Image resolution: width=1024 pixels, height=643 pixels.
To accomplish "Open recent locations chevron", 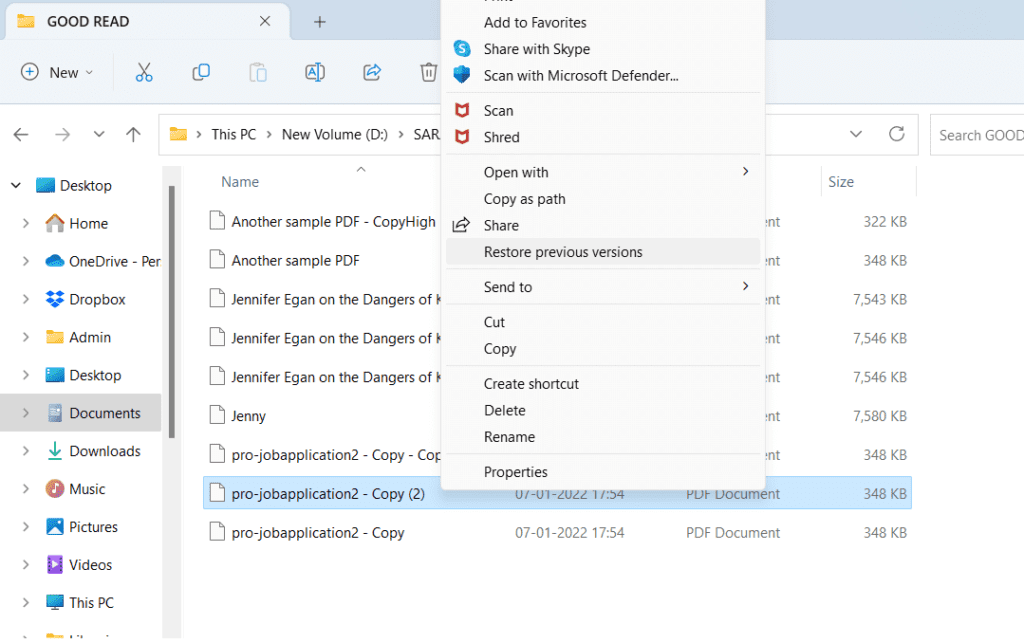I will click(x=99, y=134).
